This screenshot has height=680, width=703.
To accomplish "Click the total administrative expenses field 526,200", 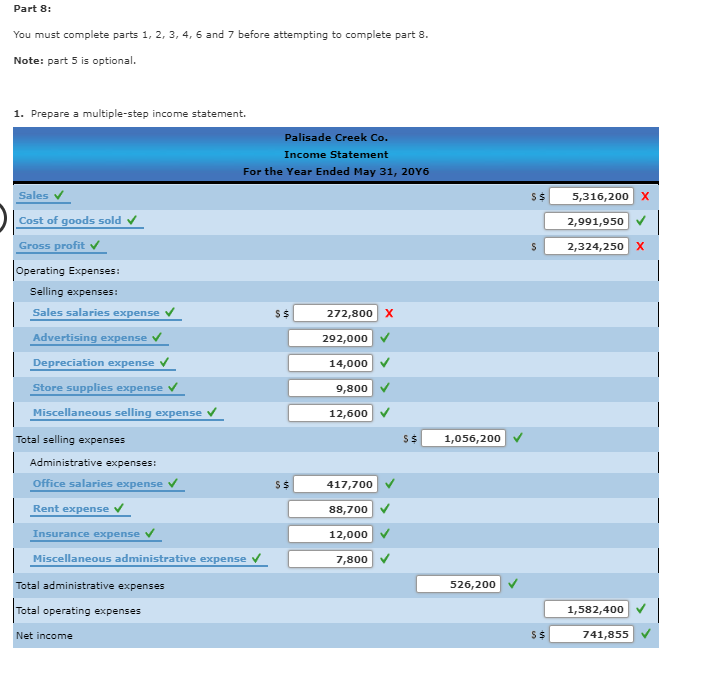I will 458,585.
